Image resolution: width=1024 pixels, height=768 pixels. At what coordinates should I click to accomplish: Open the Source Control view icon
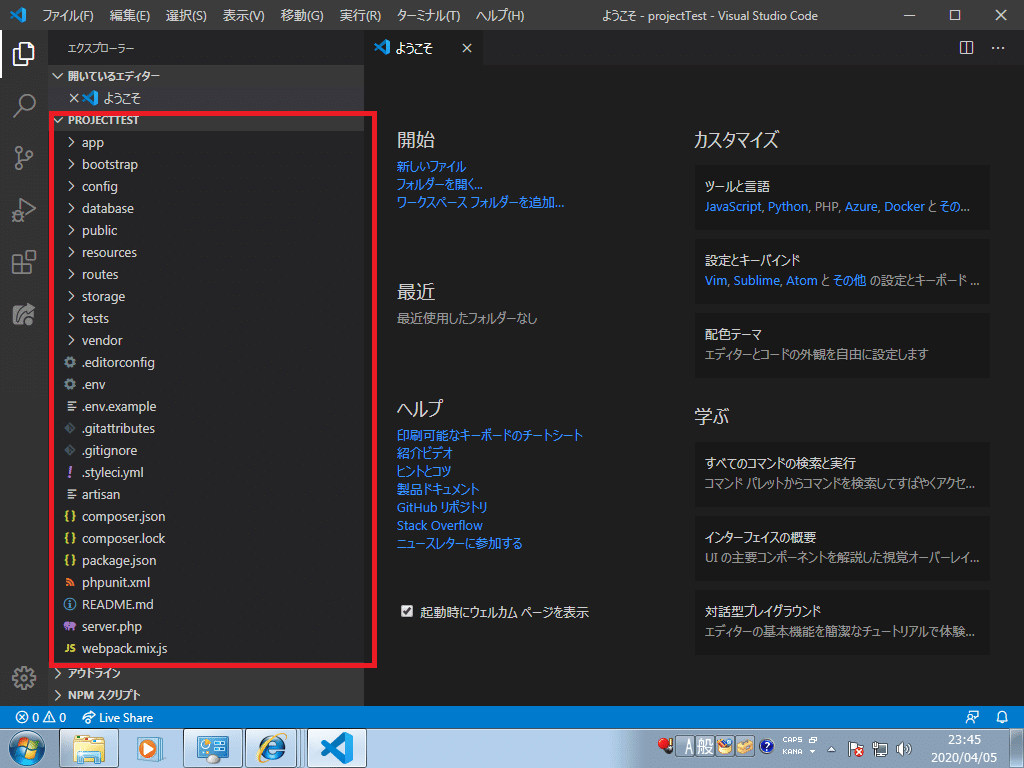tap(24, 157)
